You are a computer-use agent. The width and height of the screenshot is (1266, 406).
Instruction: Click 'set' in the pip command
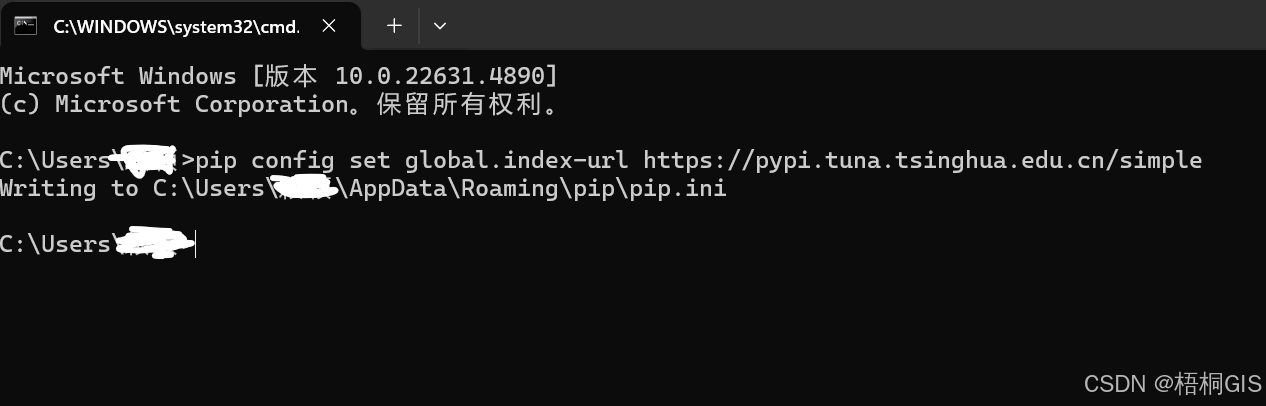[x=370, y=160]
